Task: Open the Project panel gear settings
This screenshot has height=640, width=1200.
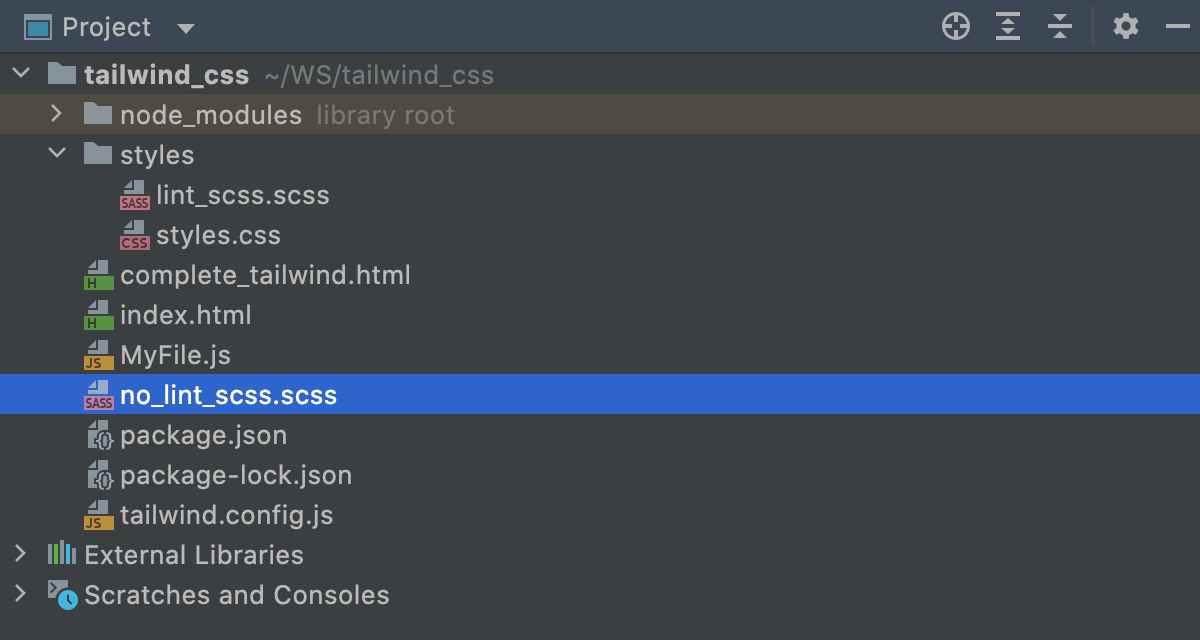Action: (x=1126, y=27)
